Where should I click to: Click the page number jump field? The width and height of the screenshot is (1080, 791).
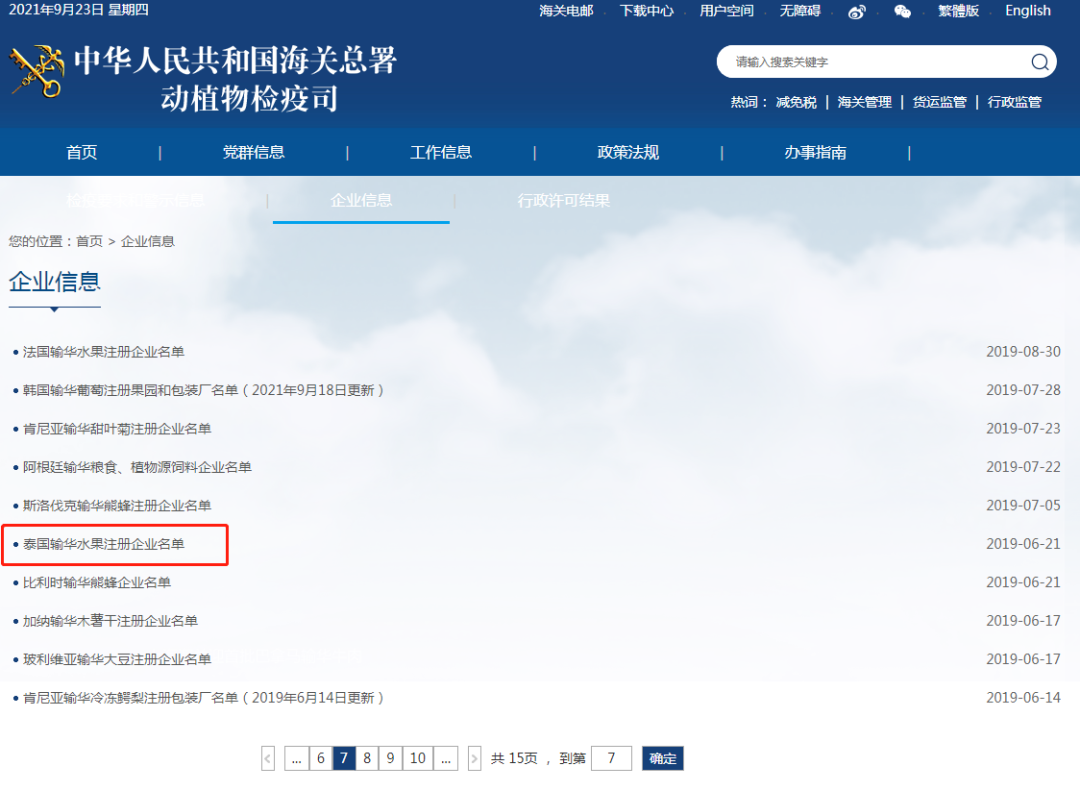click(611, 758)
